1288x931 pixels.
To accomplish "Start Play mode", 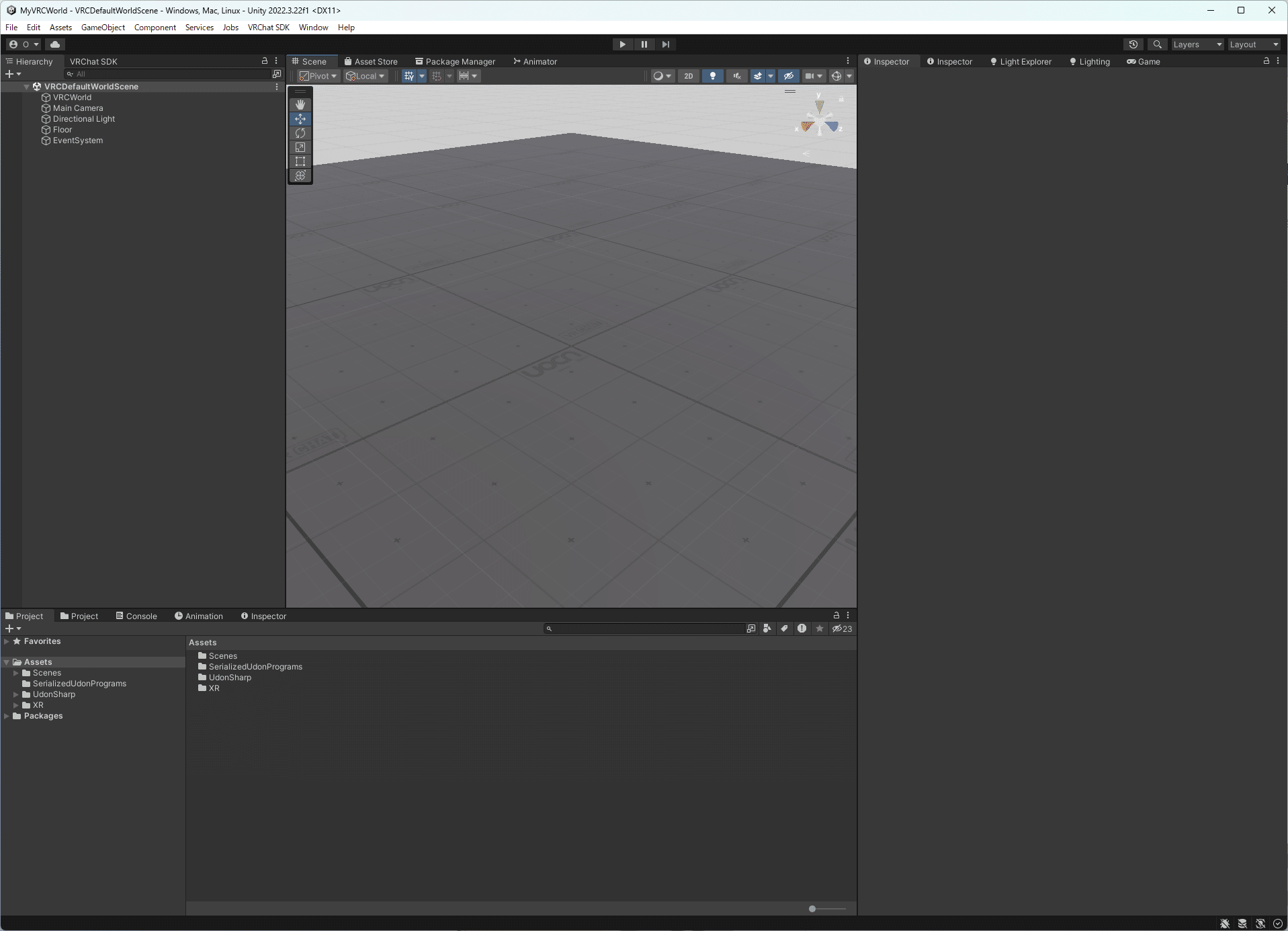I will (x=623, y=44).
